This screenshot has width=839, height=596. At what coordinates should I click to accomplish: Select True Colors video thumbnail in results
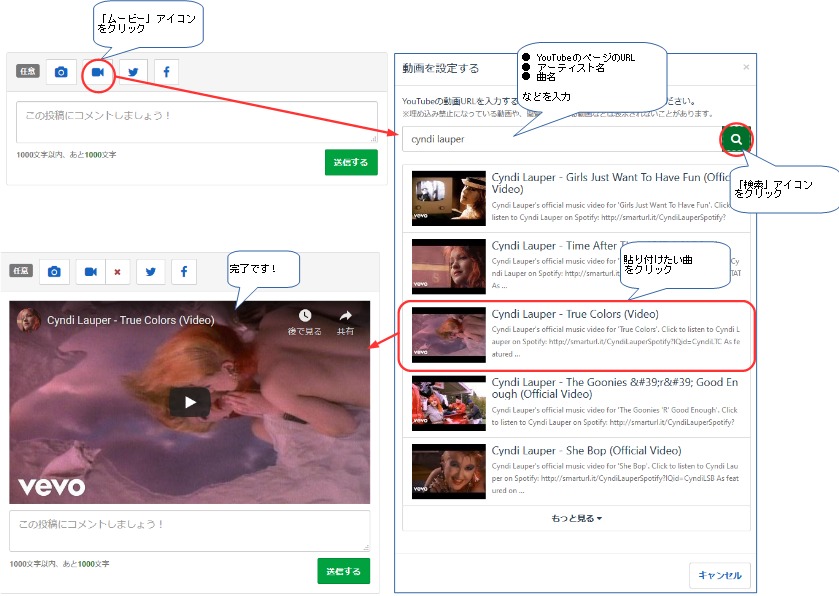[x=448, y=335]
